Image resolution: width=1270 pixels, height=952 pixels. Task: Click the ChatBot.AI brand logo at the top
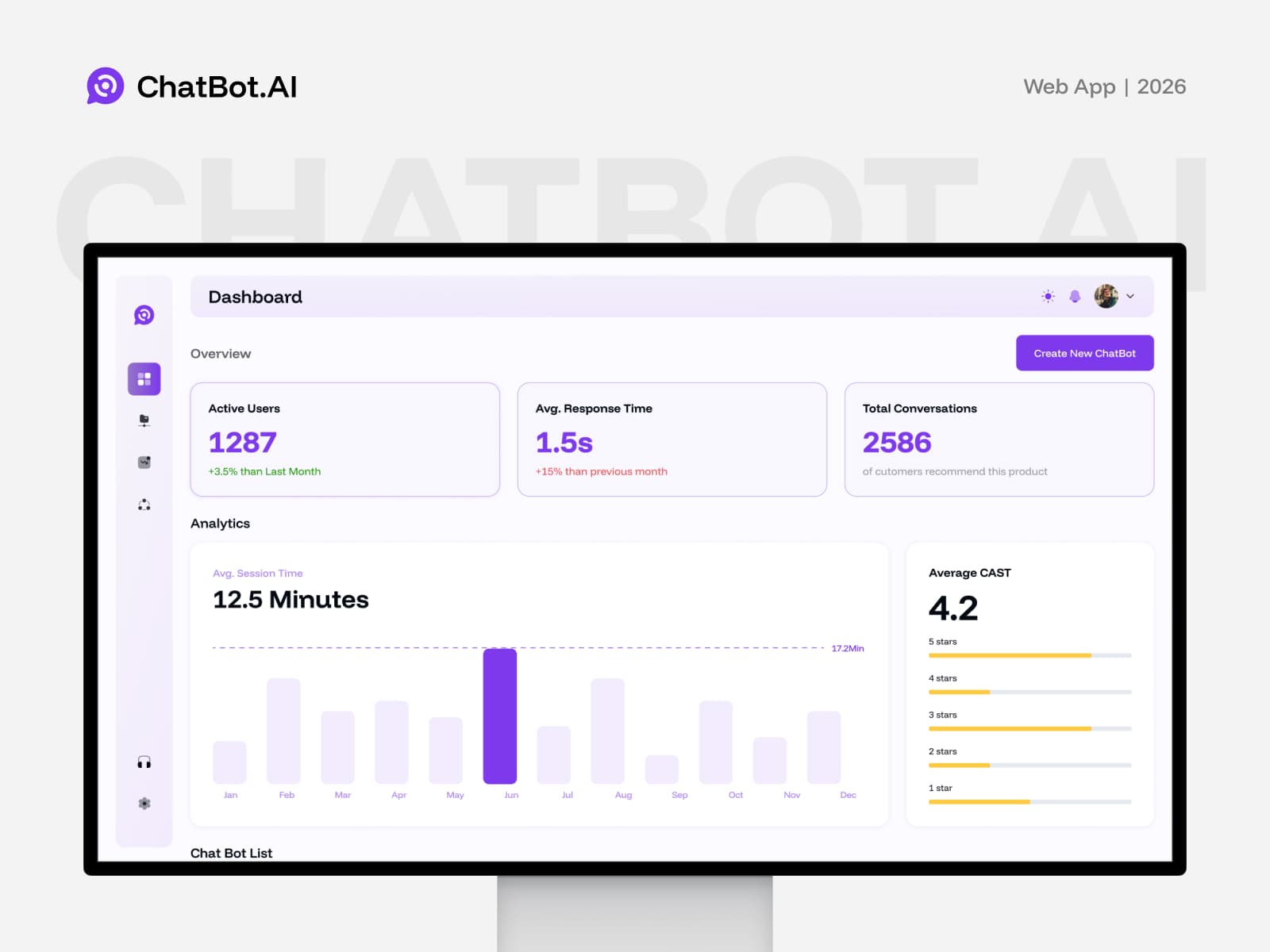tap(192, 86)
